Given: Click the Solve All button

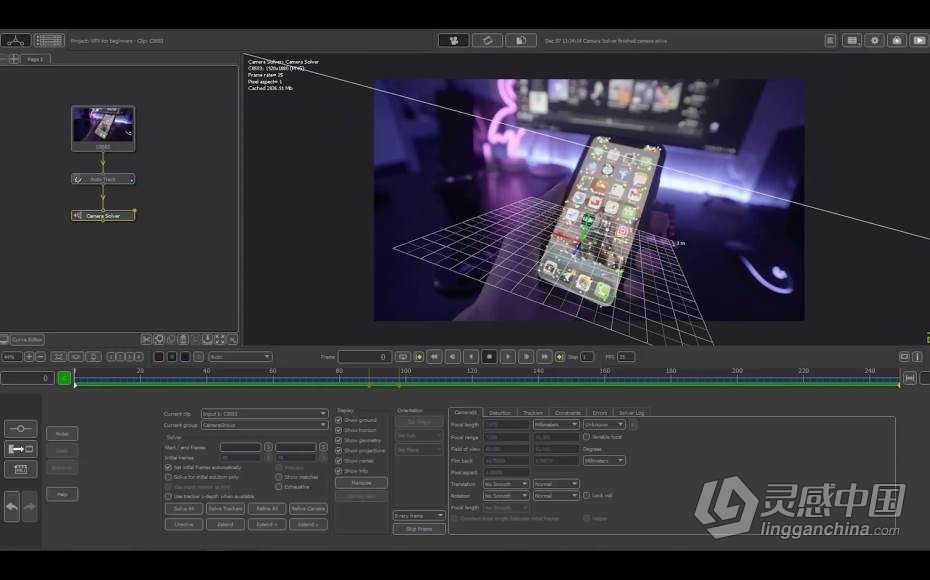Looking at the screenshot, I should point(184,508).
